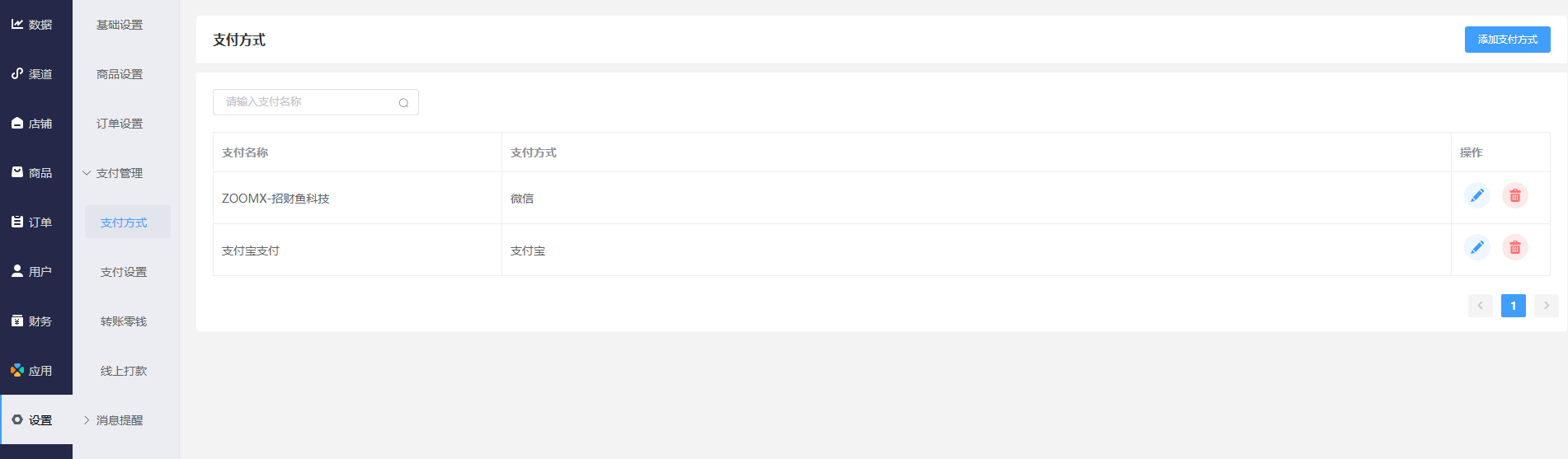Go to 店铺 in the sidebar
Viewport: 1568px width, 459px height.
click(36, 124)
